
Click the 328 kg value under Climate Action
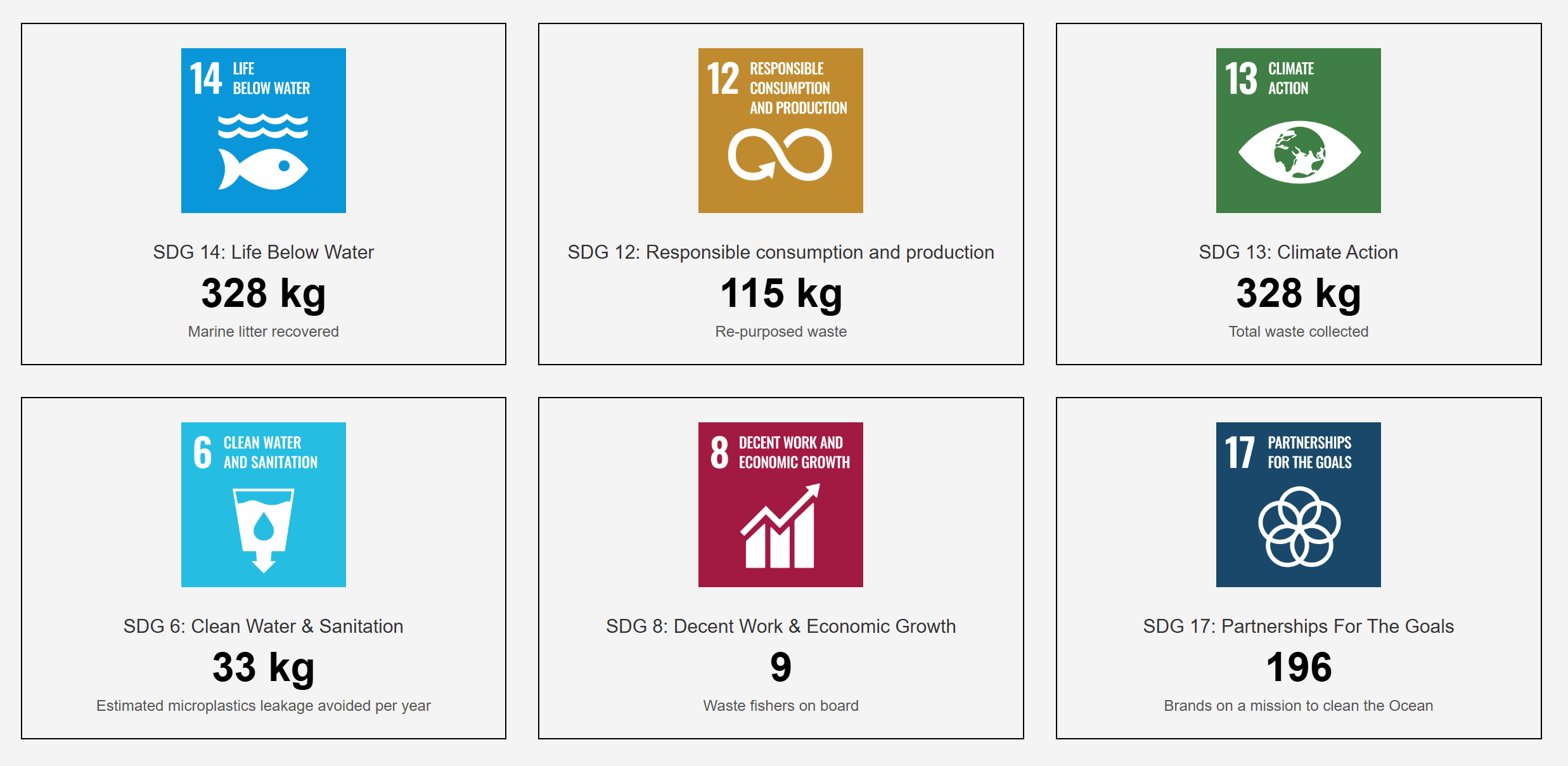point(1299,294)
